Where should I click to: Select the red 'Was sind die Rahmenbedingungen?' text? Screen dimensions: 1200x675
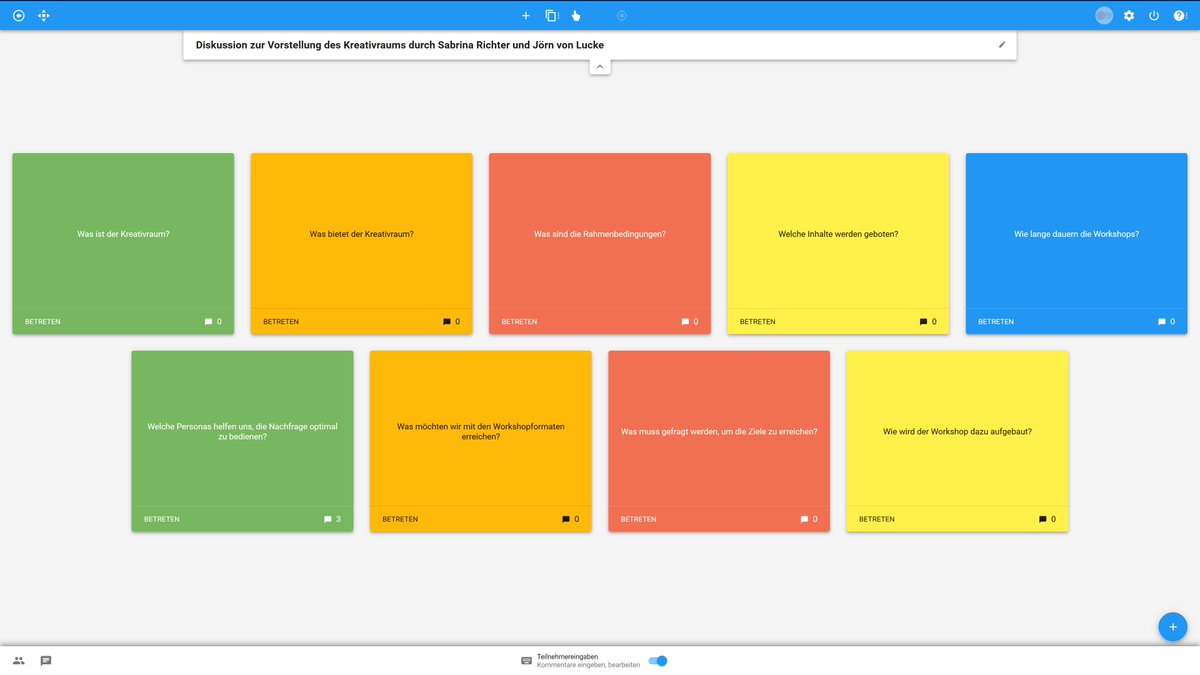pos(600,234)
